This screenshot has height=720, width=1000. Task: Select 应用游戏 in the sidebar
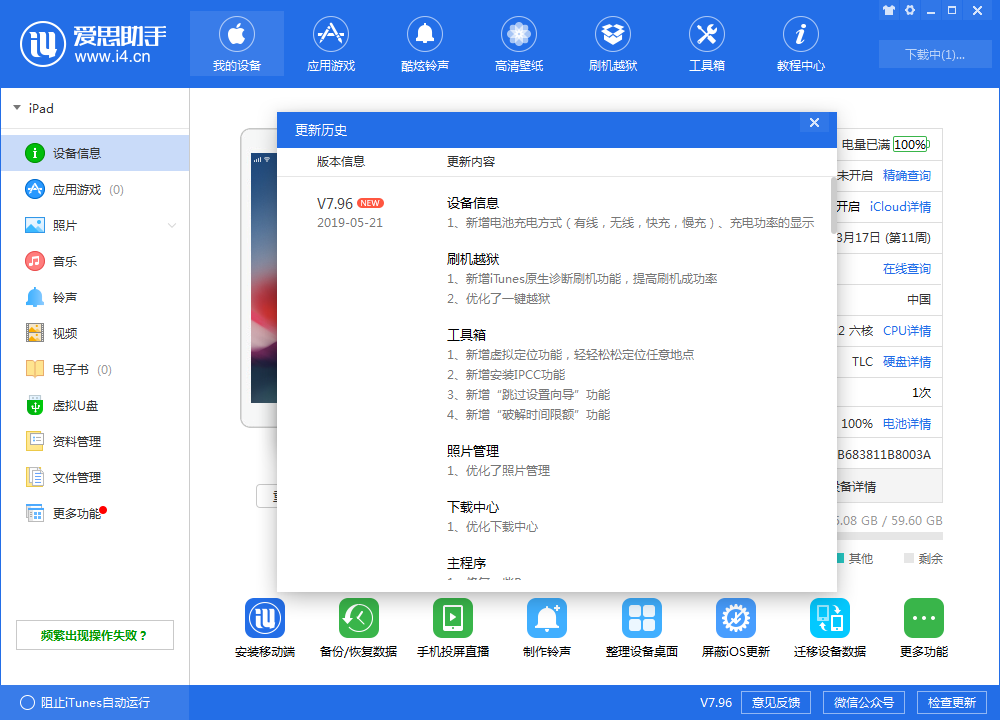(95, 189)
